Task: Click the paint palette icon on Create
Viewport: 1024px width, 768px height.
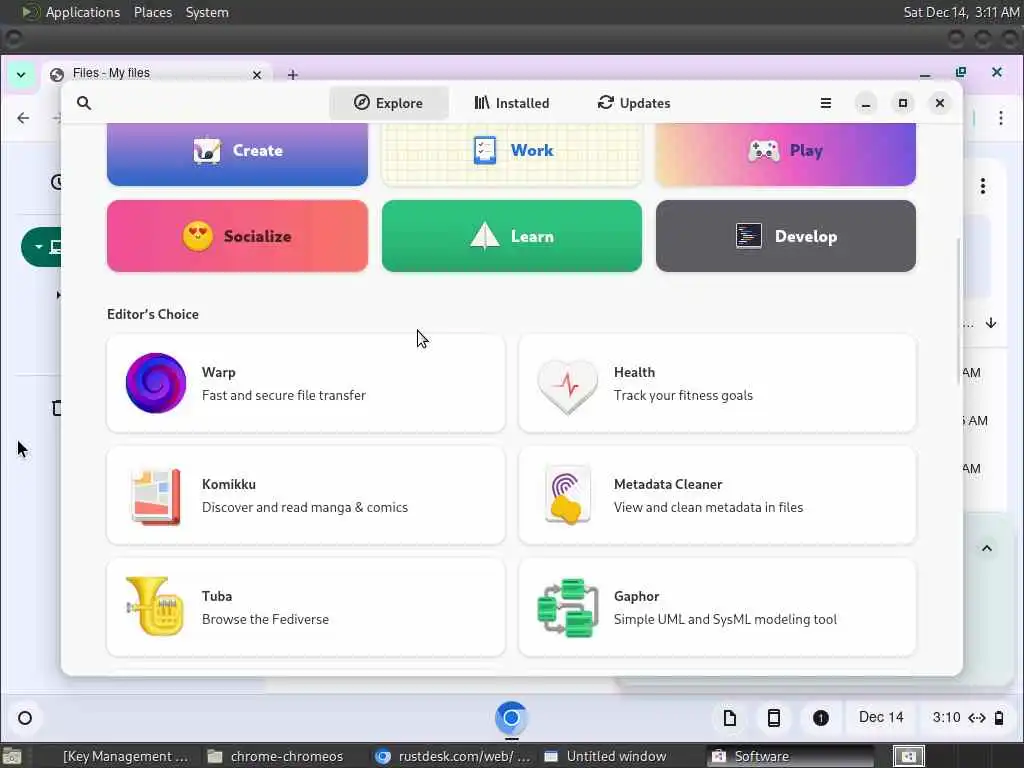Action: point(207,150)
